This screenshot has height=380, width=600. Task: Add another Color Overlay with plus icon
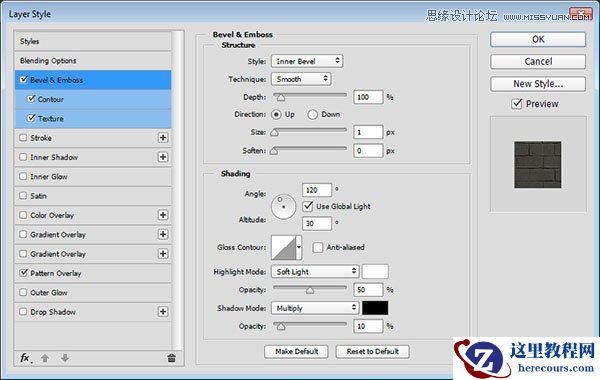coord(163,215)
